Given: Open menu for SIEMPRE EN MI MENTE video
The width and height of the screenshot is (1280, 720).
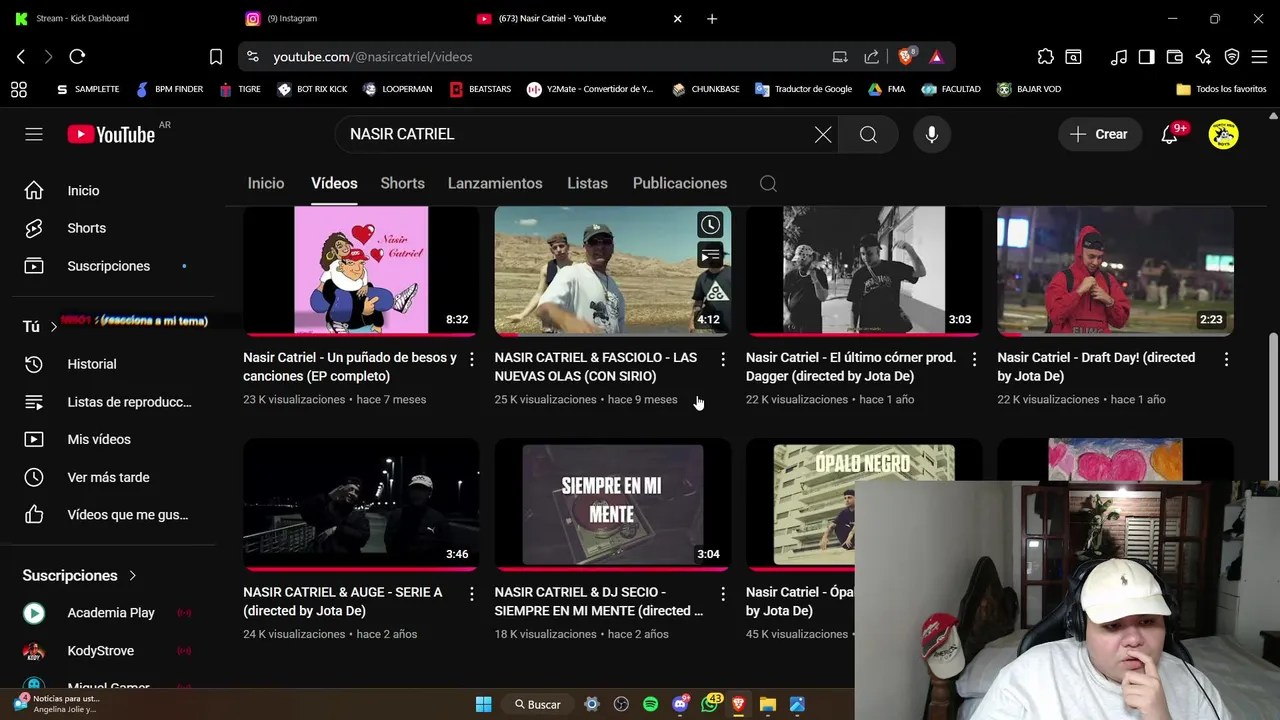Looking at the screenshot, I should pyautogui.click(x=723, y=594).
